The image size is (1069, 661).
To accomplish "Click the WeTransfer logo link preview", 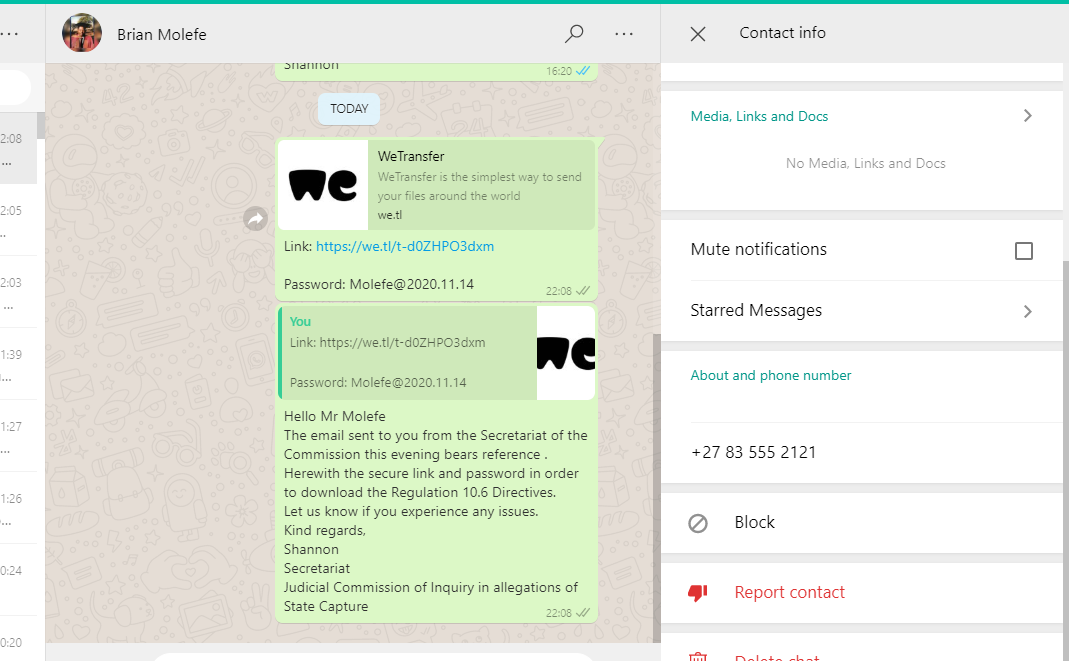I will [x=323, y=185].
